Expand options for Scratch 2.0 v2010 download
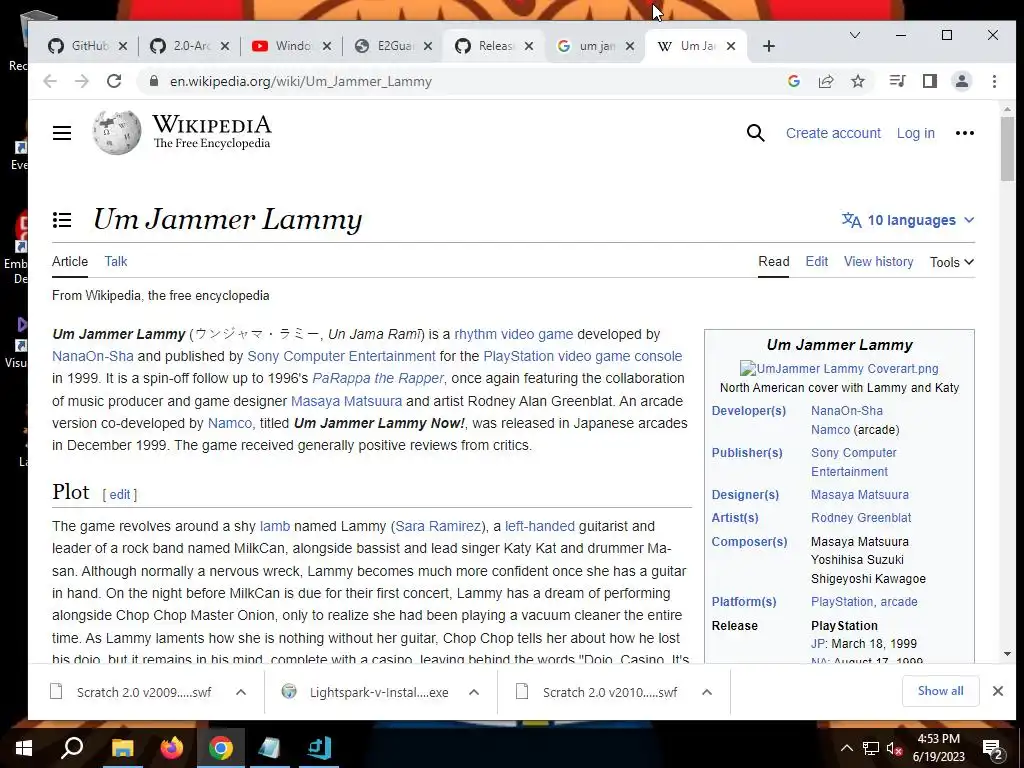The width and height of the screenshot is (1024, 768). tap(707, 692)
